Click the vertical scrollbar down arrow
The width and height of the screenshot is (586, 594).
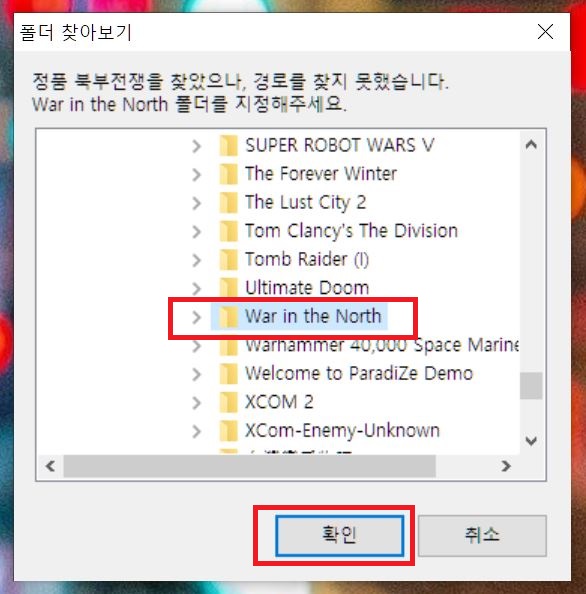pyautogui.click(x=531, y=441)
